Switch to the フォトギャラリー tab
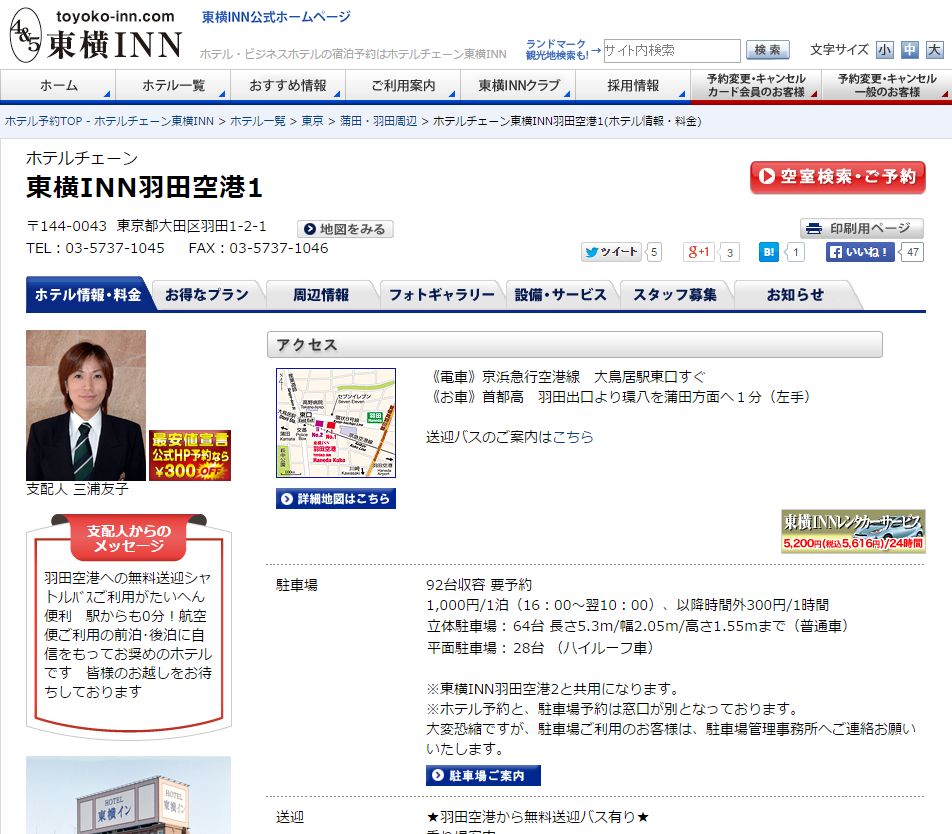 point(440,295)
